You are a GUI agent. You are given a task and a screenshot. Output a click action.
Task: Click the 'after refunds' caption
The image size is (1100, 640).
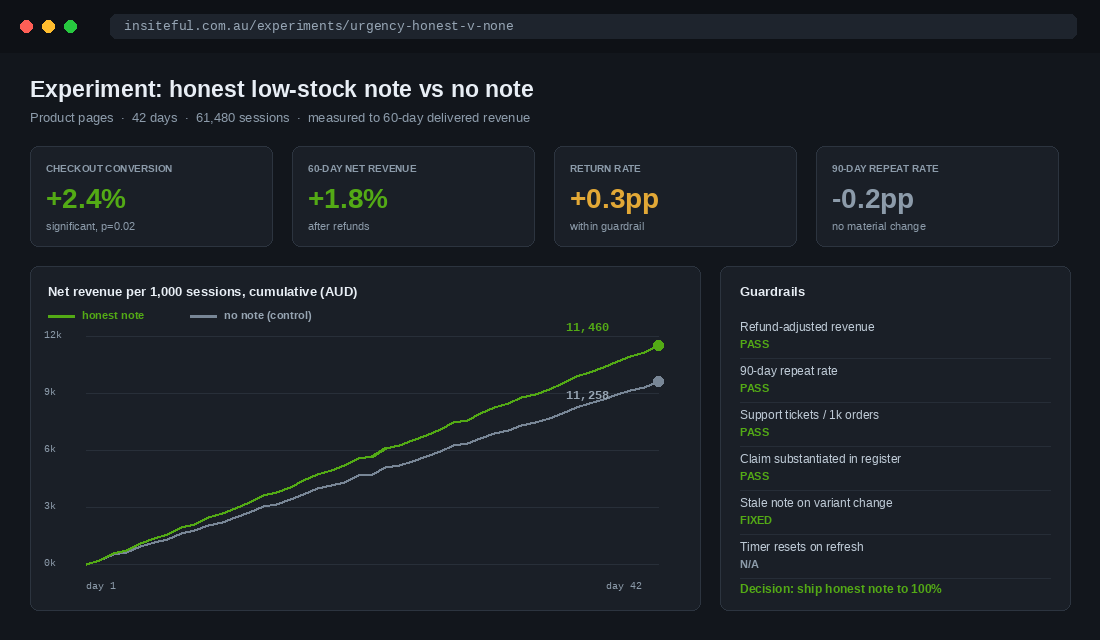pos(338,226)
